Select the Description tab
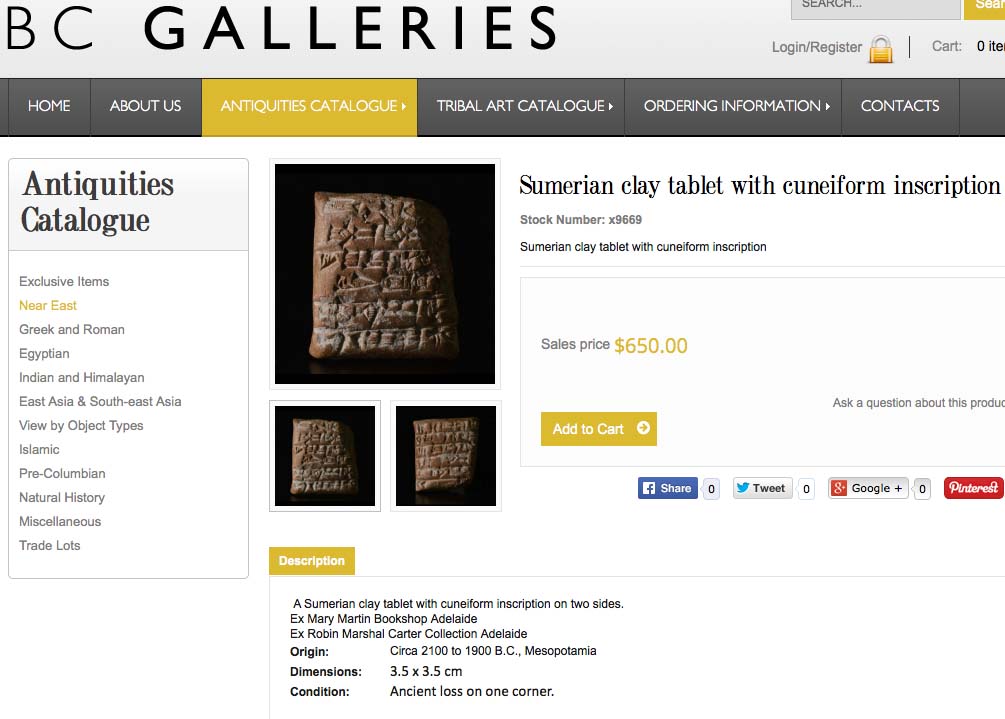The image size is (1005, 719). pyautogui.click(x=312, y=561)
